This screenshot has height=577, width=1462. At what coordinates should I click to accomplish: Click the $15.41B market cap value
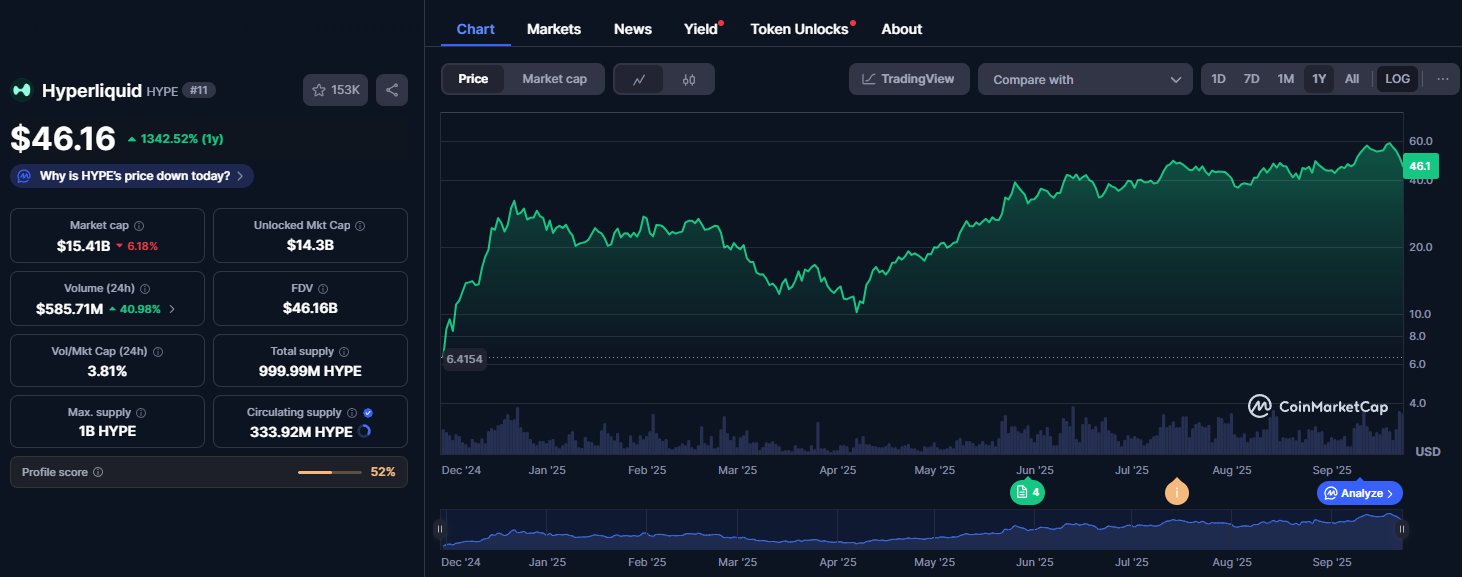(x=83, y=245)
